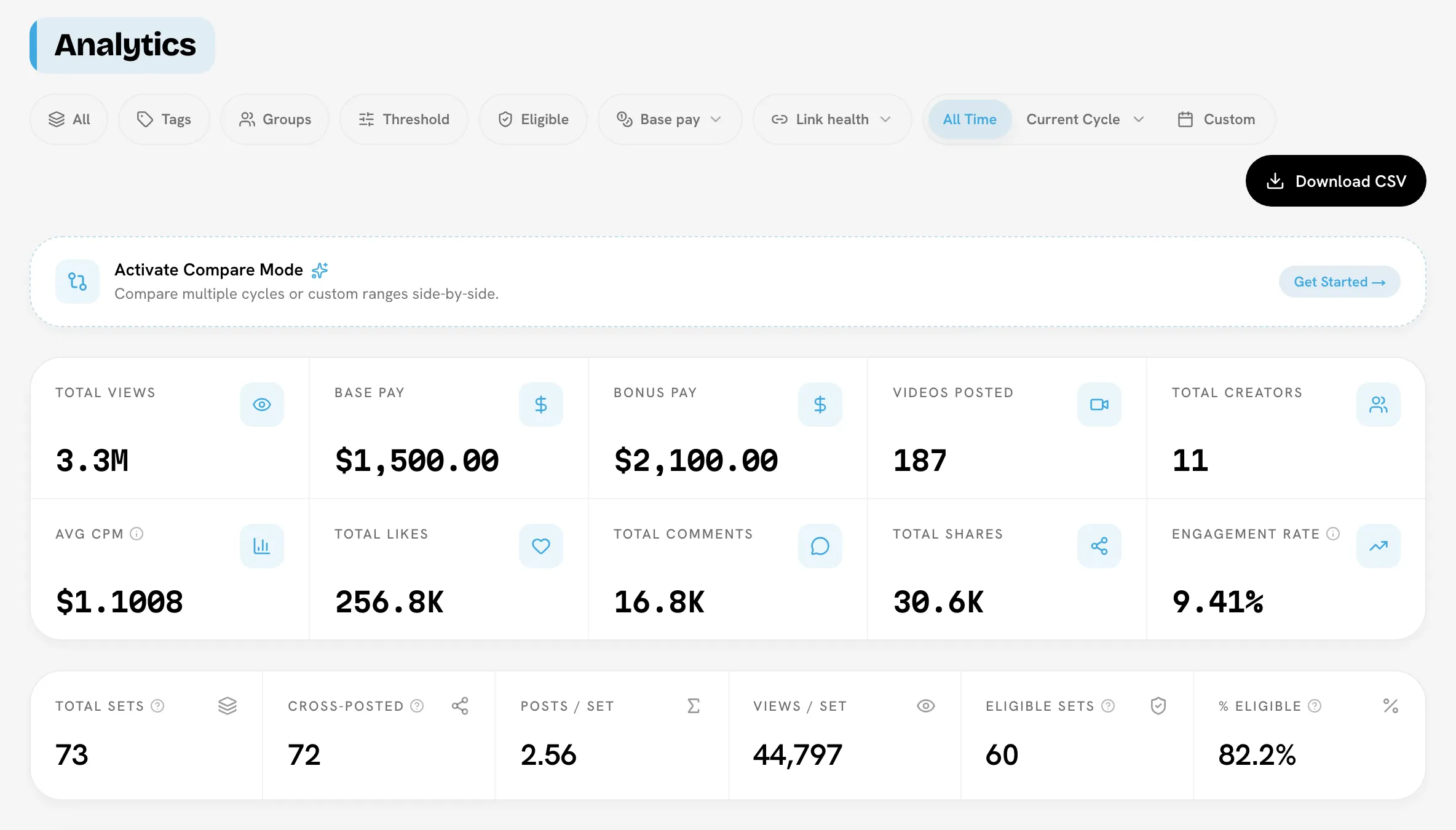Choose the Custom date range
The image size is (1456, 830).
click(x=1217, y=119)
